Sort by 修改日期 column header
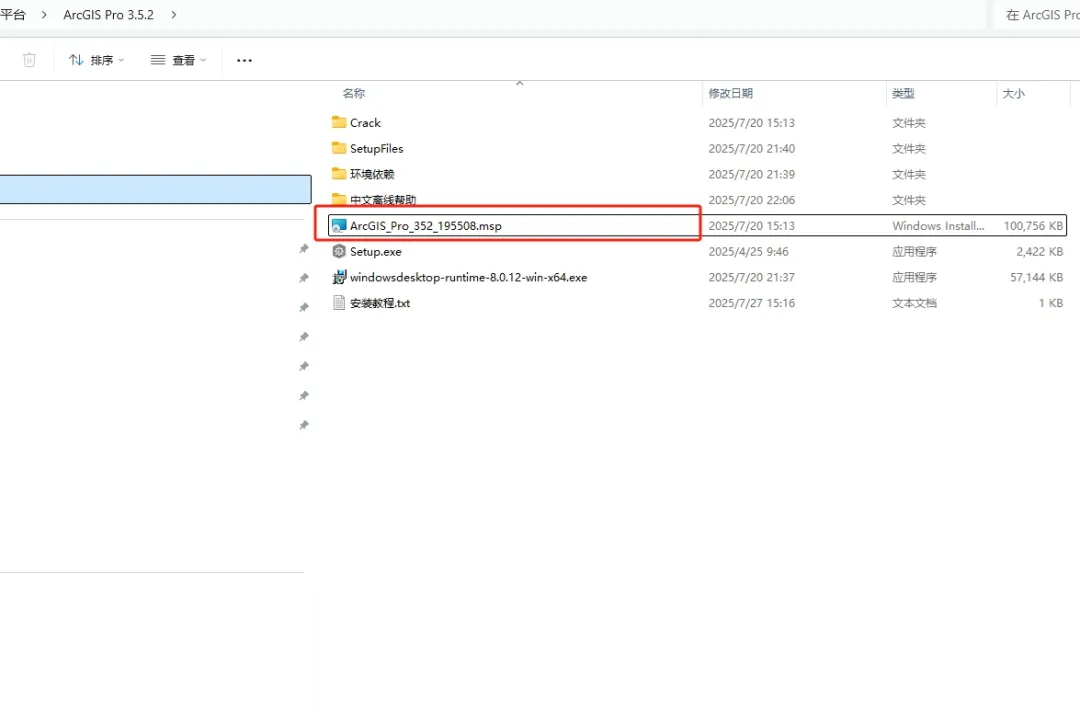 click(x=730, y=93)
